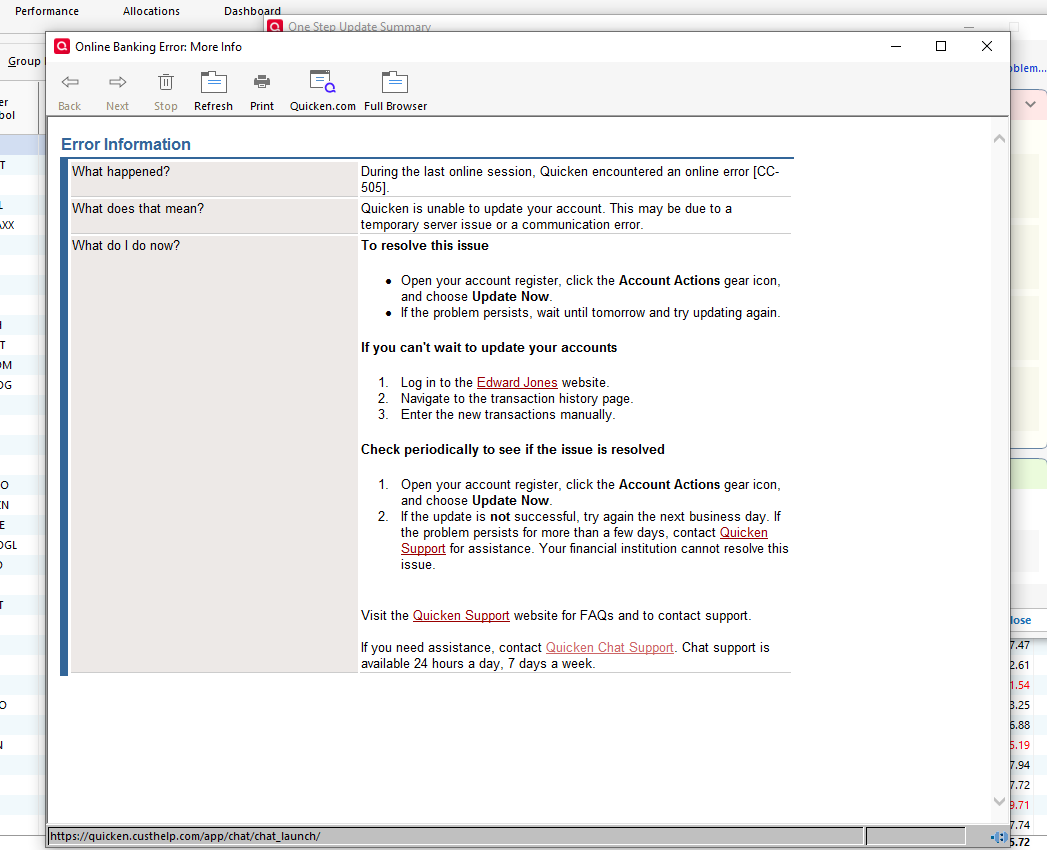Open the Quicken Chat Support link
This screenshot has height=850, width=1047.
(610, 648)
